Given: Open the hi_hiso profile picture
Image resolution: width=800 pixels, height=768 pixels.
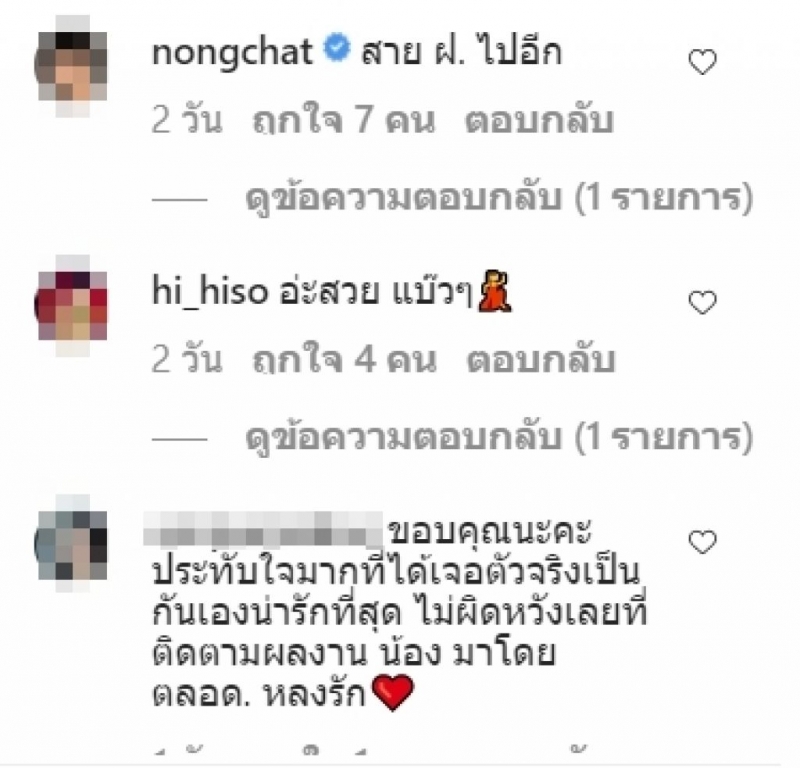Looking at the screenshot, I should click(72, 306).
